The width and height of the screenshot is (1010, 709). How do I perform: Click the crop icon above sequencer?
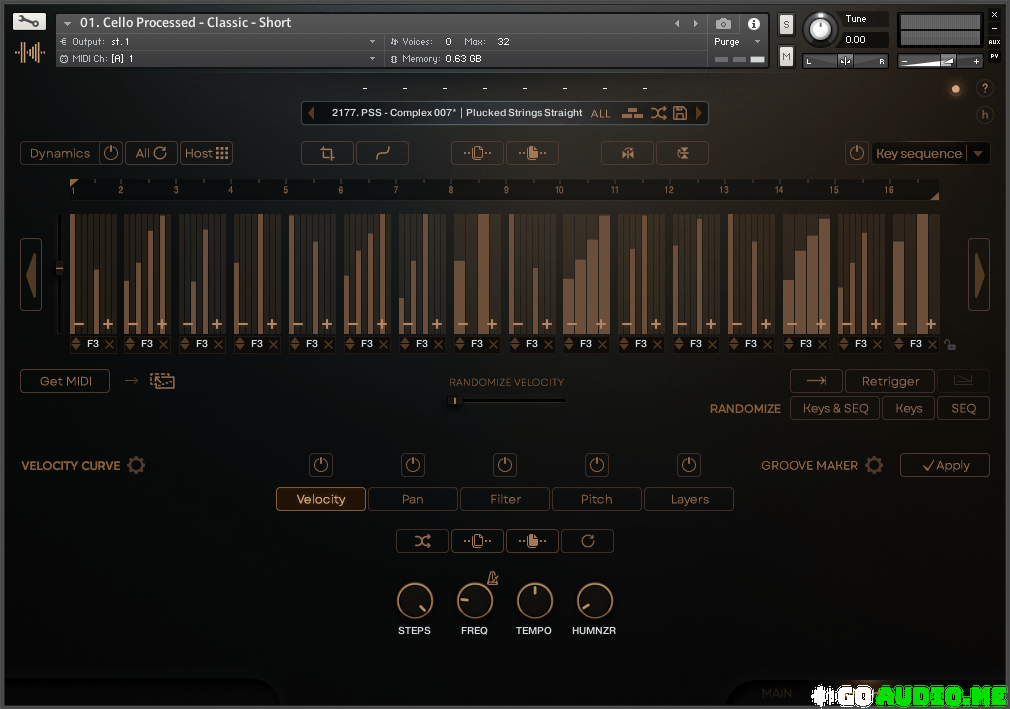point(327,153)
